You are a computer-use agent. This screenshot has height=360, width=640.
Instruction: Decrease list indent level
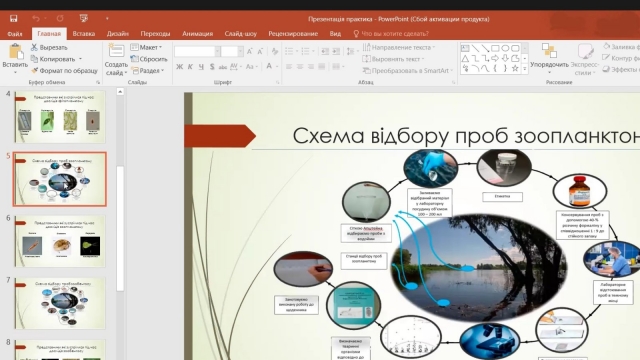pyautogui.click(x=325, y=51)
